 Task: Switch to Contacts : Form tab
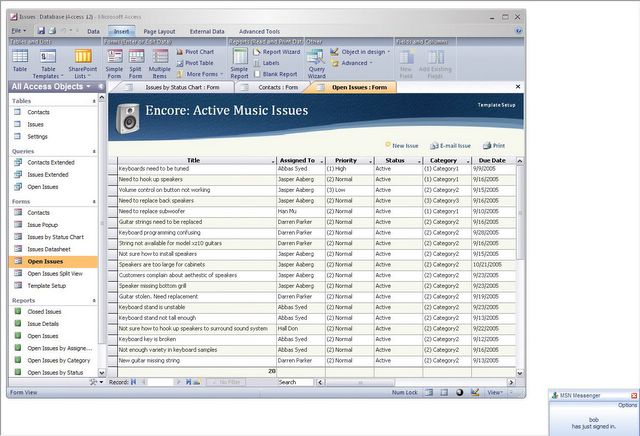click(x=273, y=87)
